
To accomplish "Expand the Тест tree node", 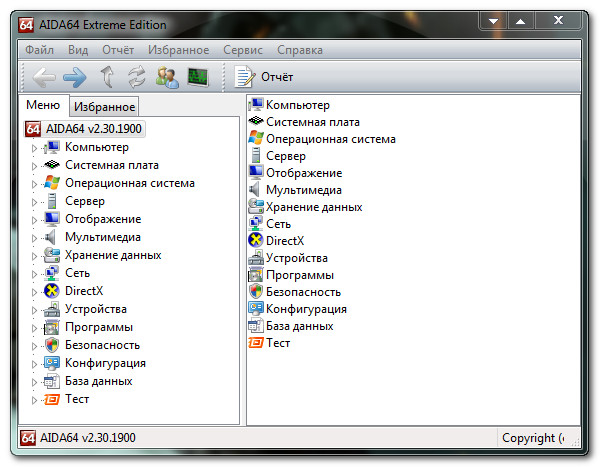I will coord(33,400).
